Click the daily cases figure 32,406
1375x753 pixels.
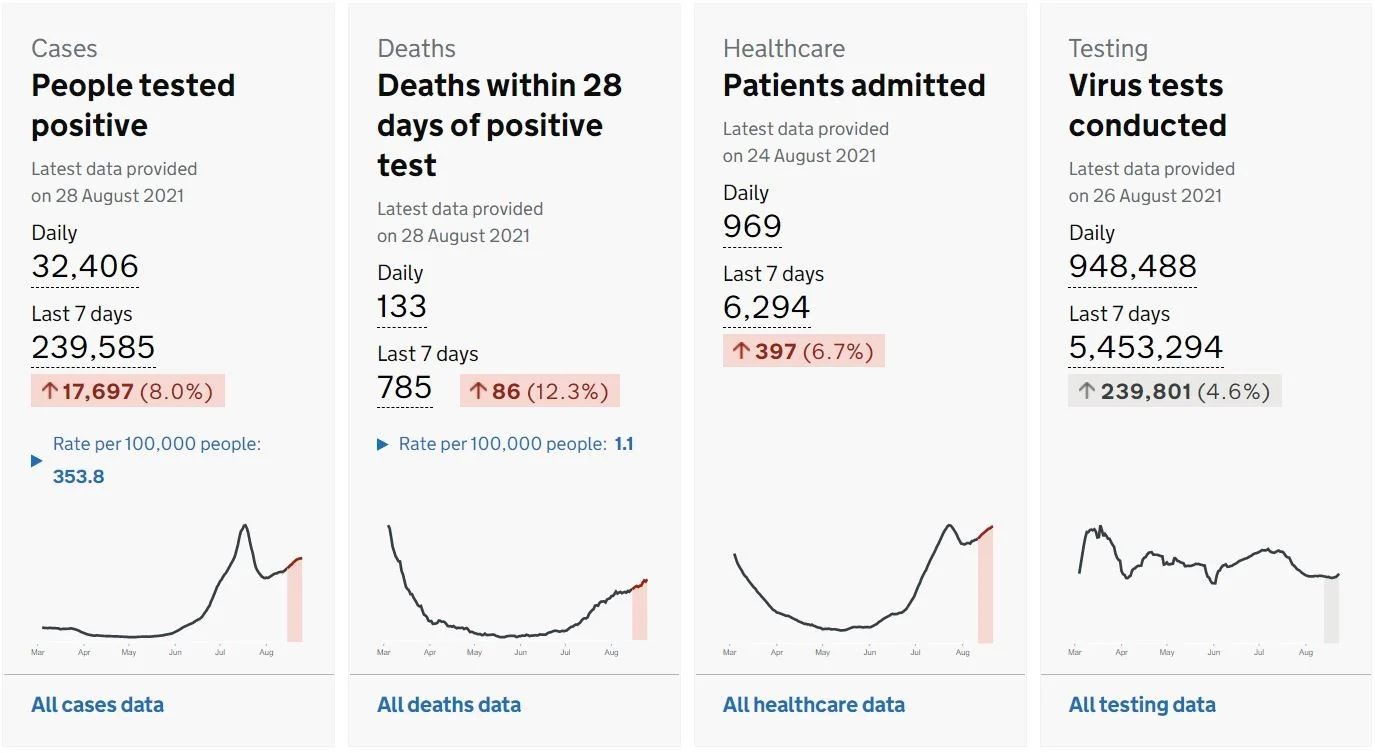[x=85, y=267]
